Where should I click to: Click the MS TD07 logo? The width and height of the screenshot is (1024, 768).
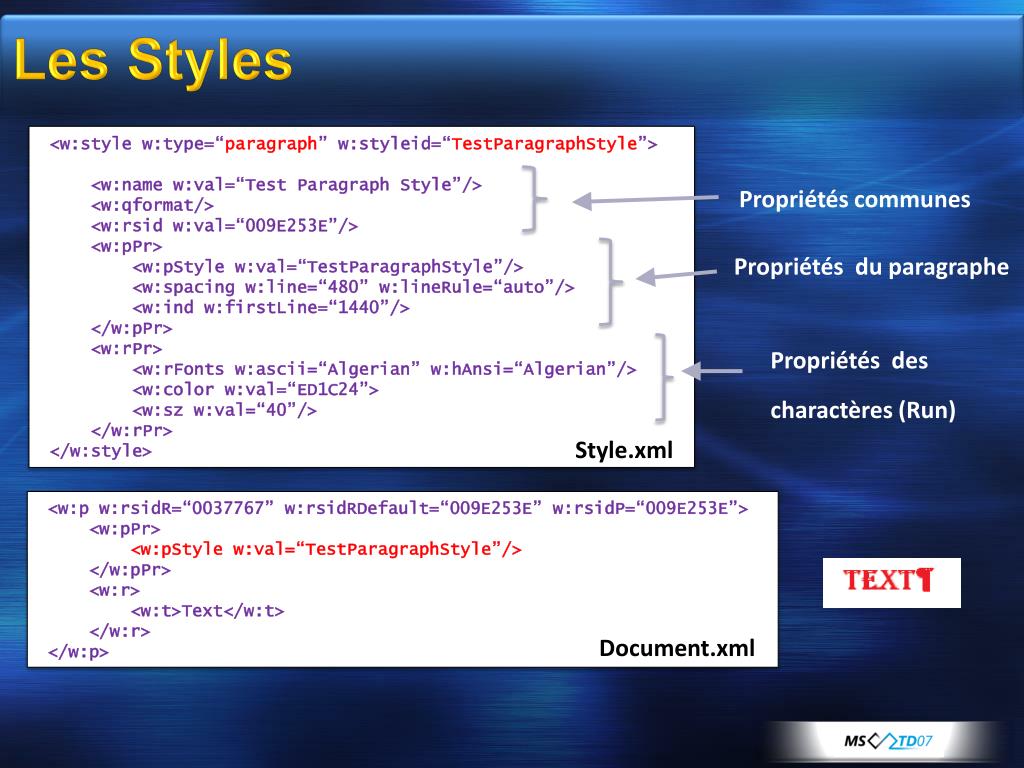tap(888, 741)
